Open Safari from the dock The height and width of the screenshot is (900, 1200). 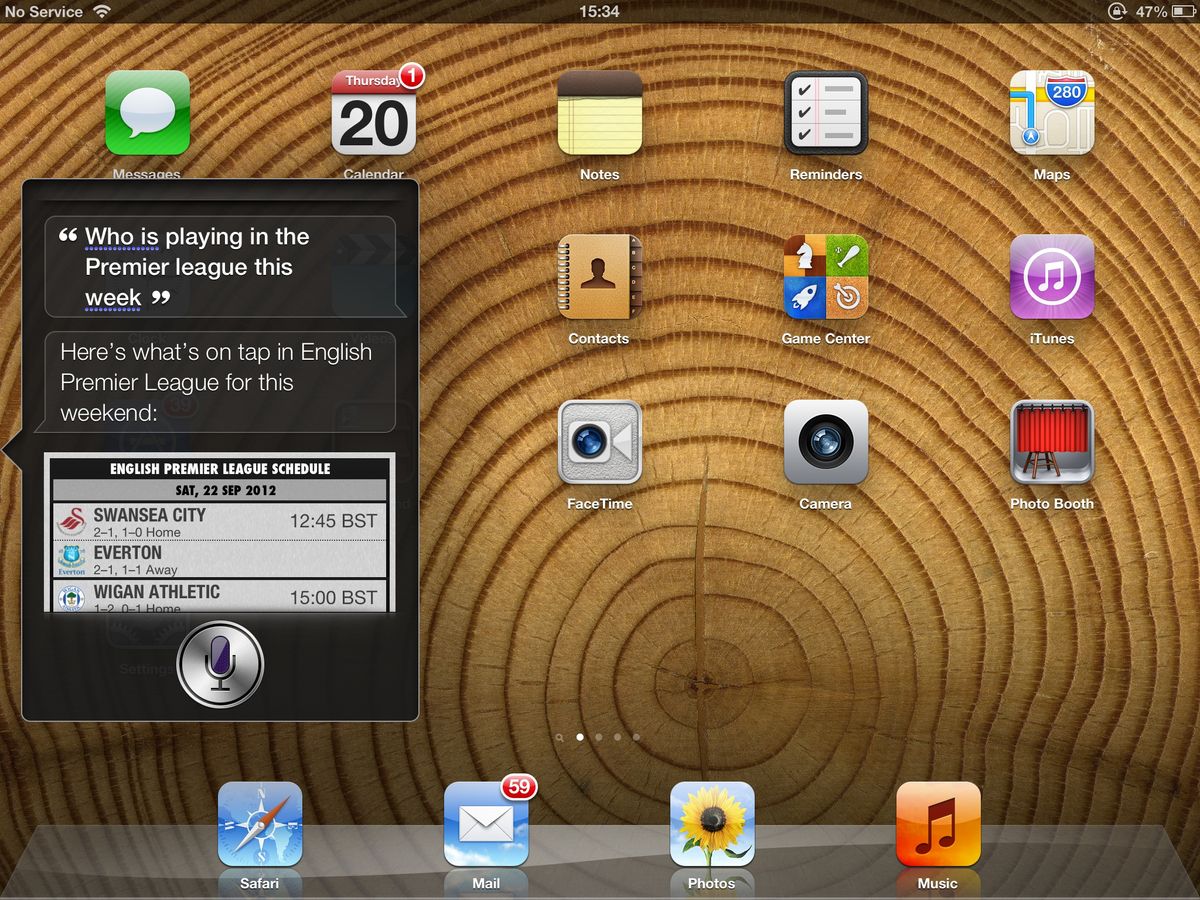tap(260, 822)
